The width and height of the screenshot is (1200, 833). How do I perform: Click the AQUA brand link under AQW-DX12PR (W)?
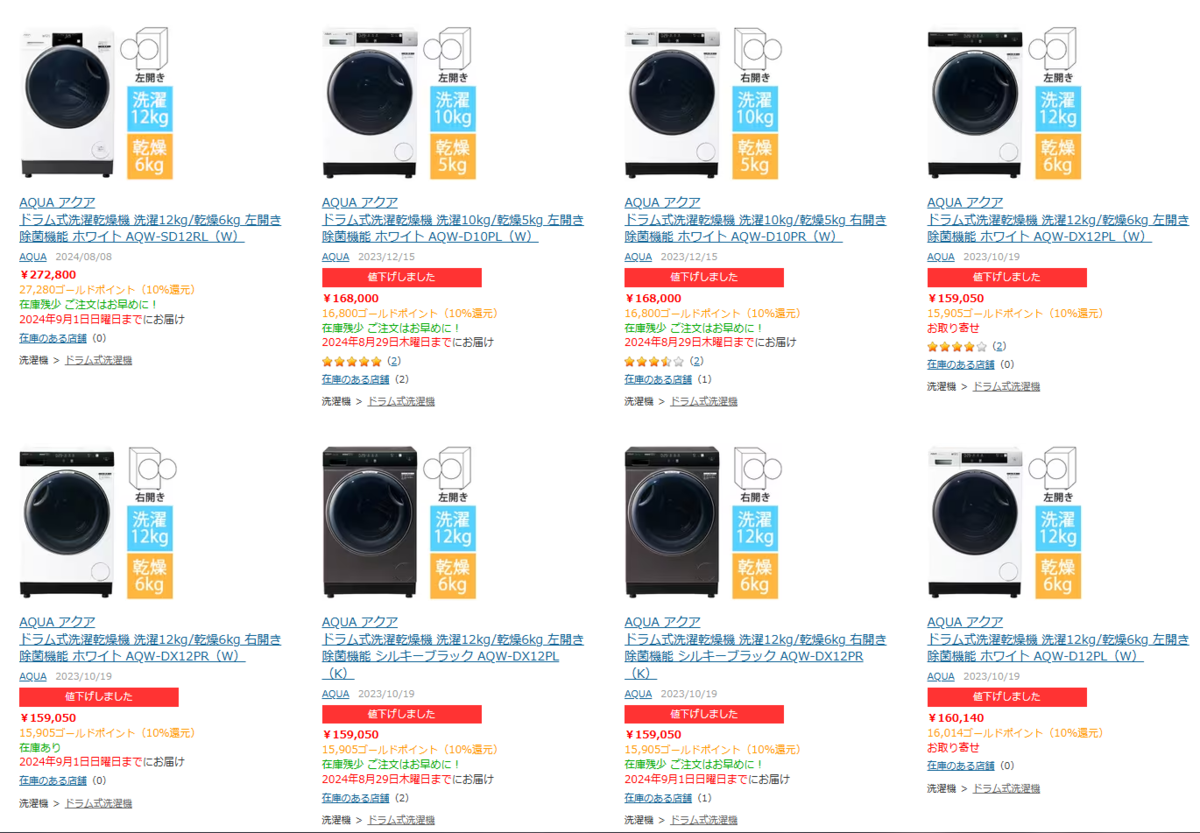33,676
